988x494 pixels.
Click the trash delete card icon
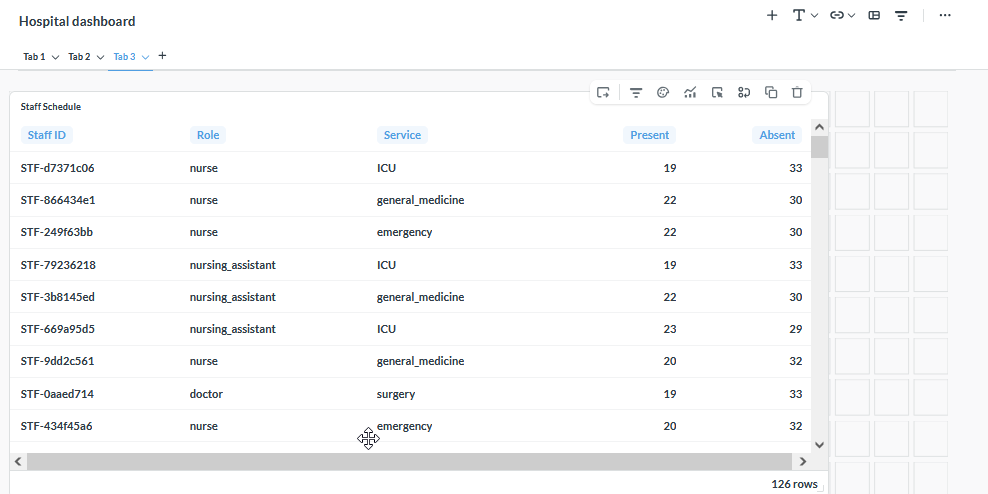point(797,93)
